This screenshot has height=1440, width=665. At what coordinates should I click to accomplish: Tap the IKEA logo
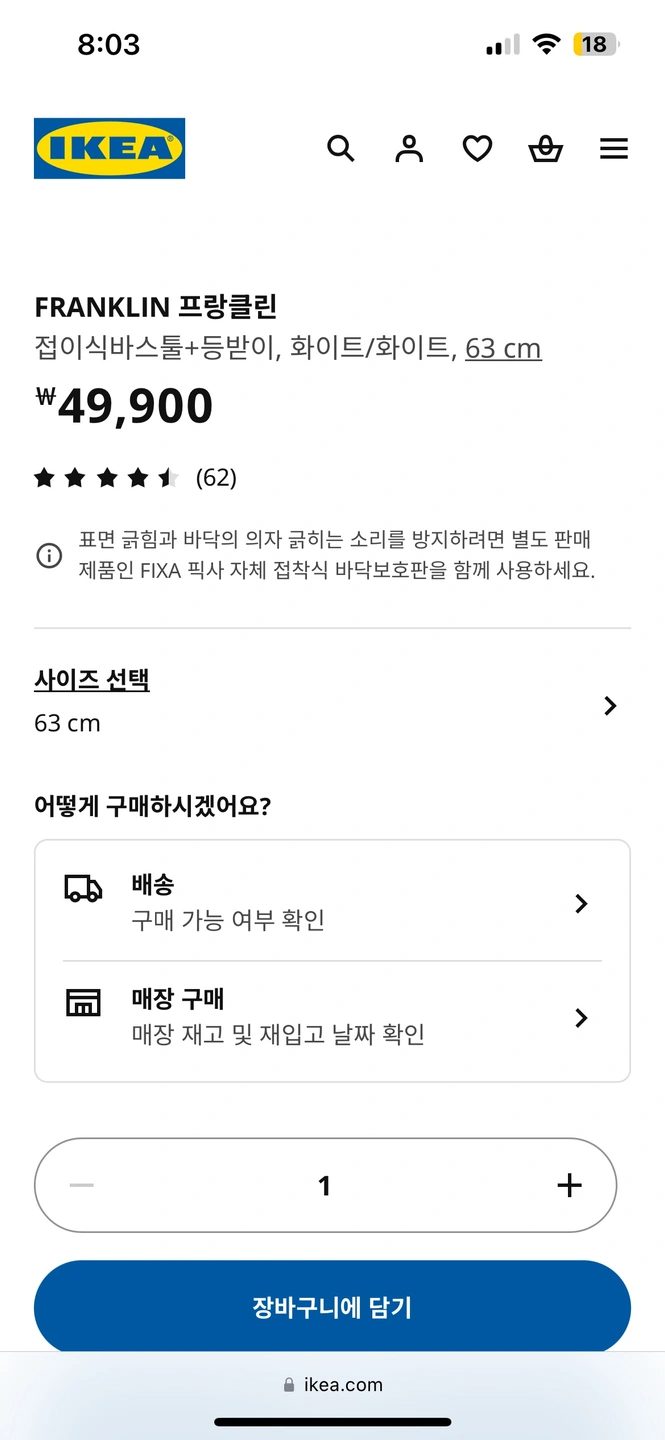coord(110,149)
